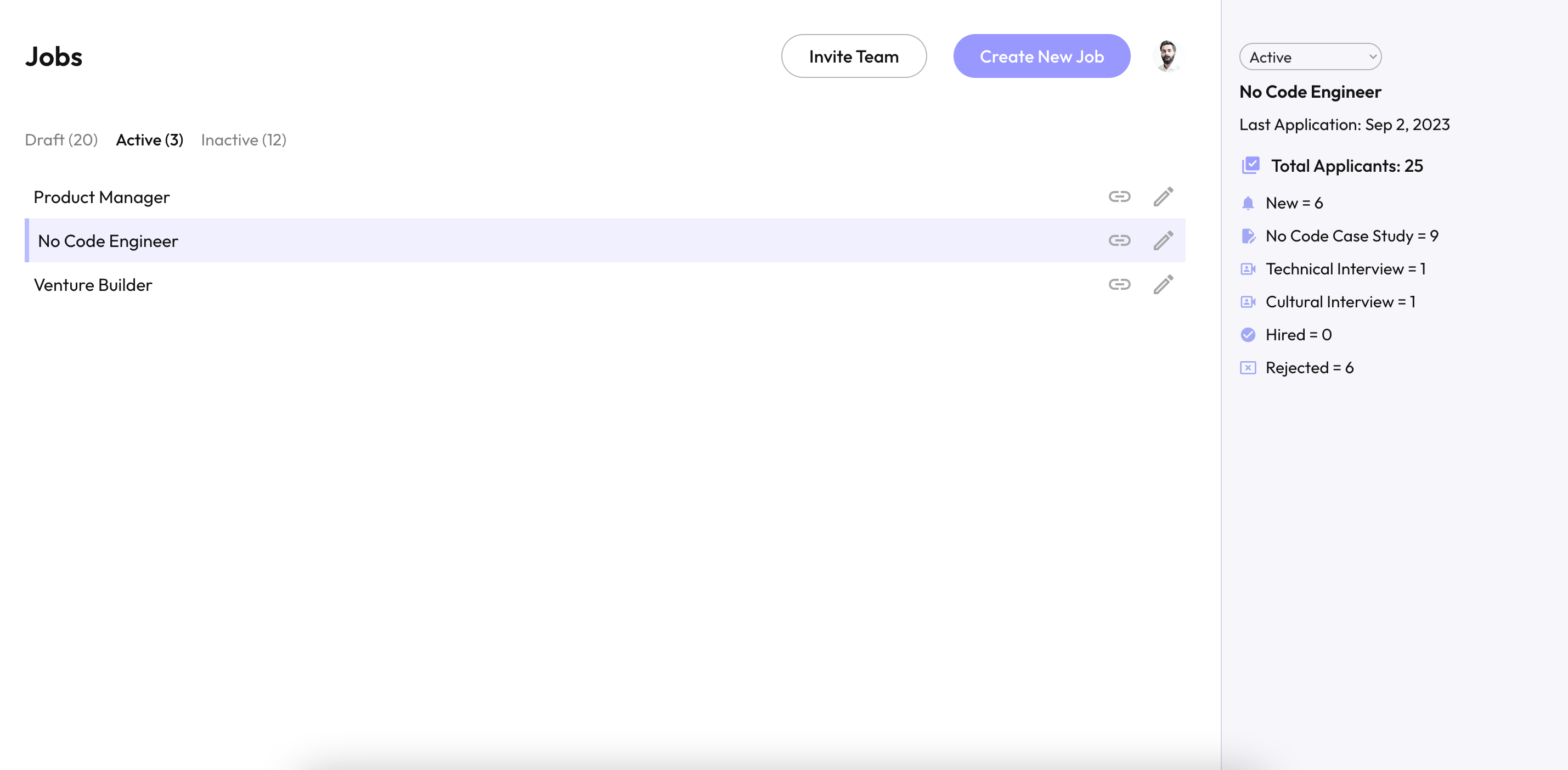The width and height of the screenshot is (1568, 770).
Task: Edit pencil icon for No Code Engineer
Action: click(1163, 240)
